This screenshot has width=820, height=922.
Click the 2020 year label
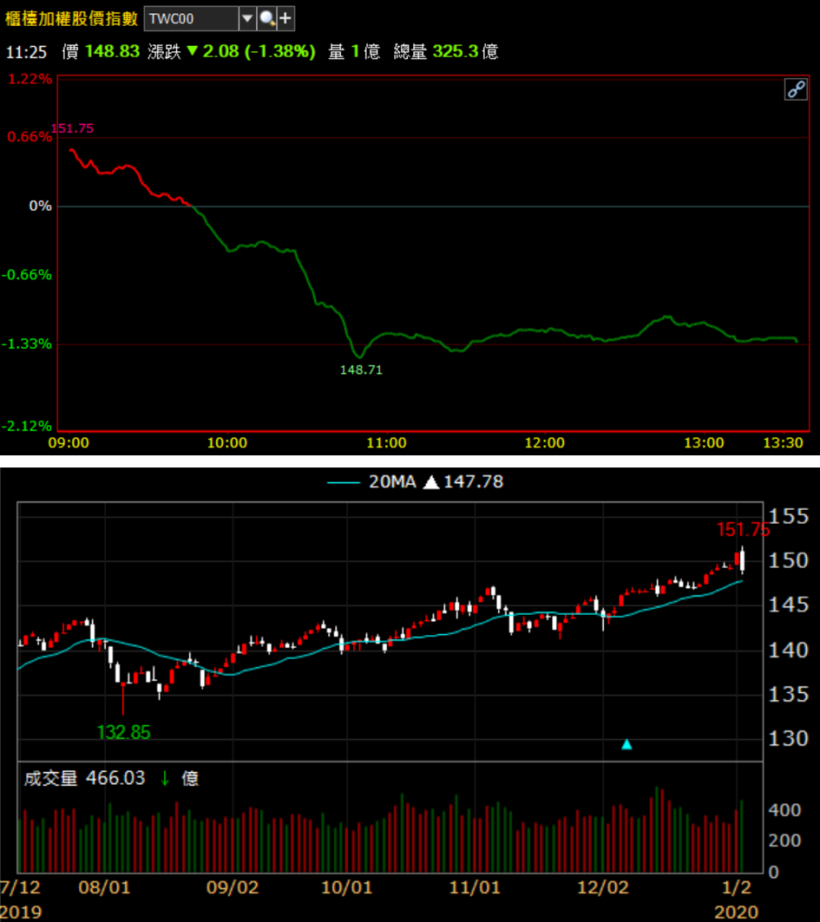pyautogui.click(x=736, y=912)
